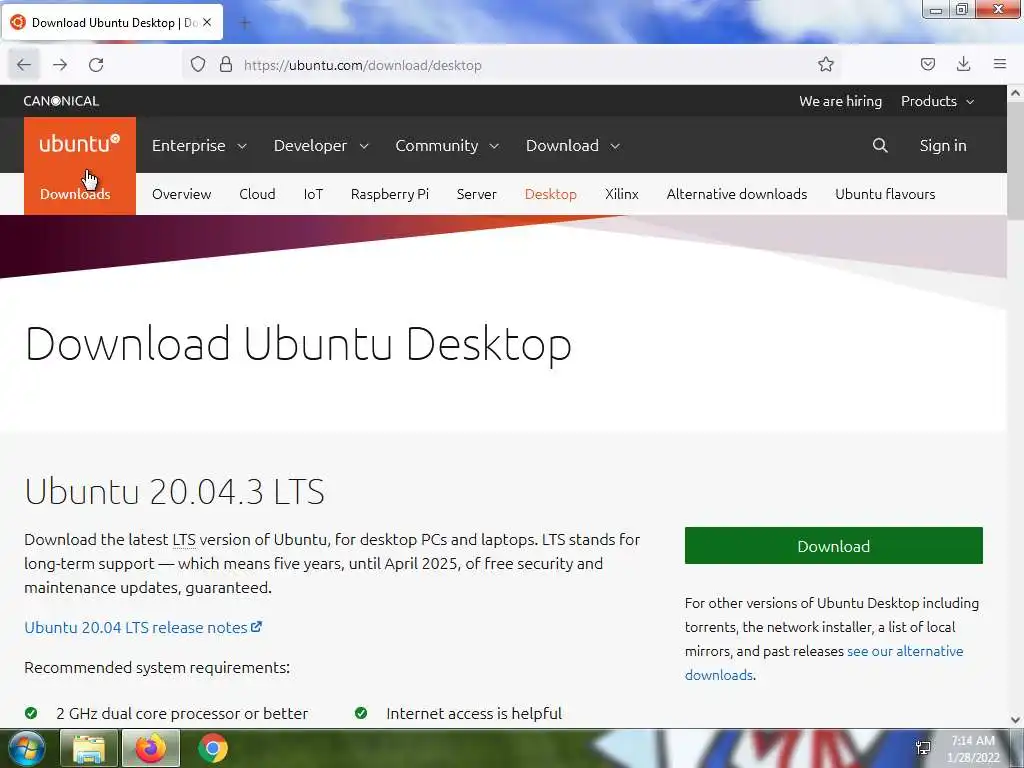Screen dimensions: 1024x768
Task: Go to the Overview tab
Action: pyautogui.click(x=182, y=194)
